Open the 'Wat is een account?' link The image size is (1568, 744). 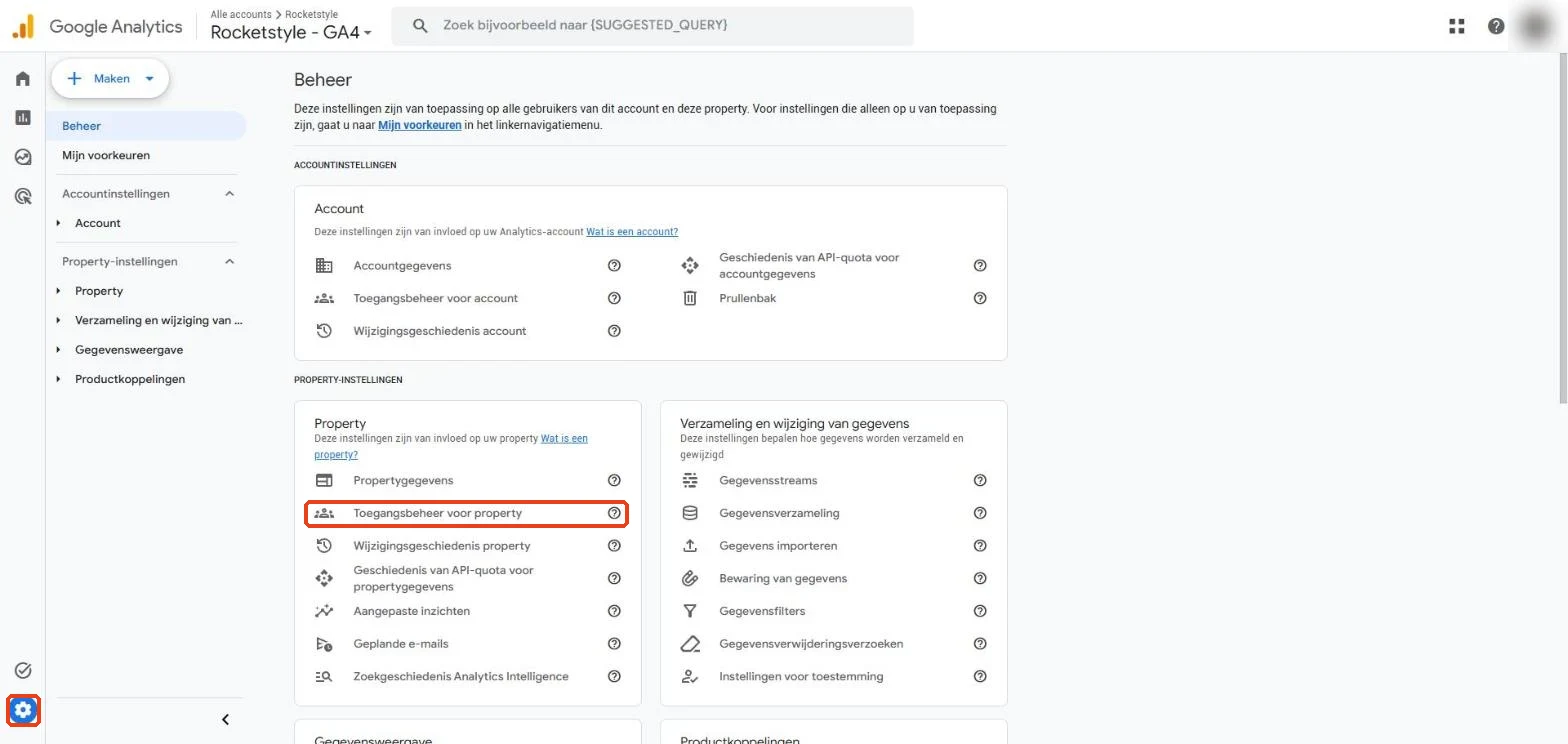coord(632,232)
